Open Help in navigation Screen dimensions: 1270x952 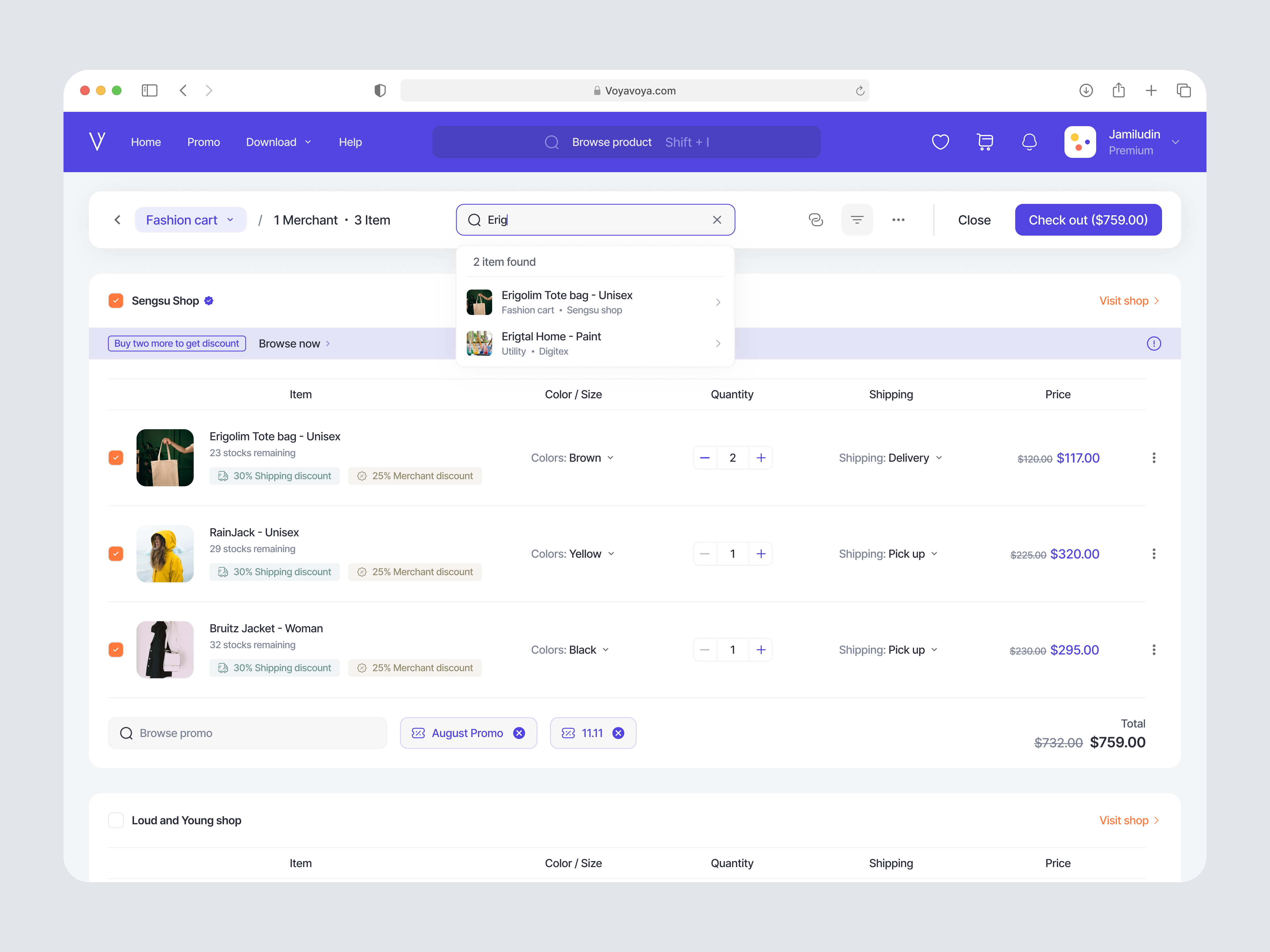350,142
